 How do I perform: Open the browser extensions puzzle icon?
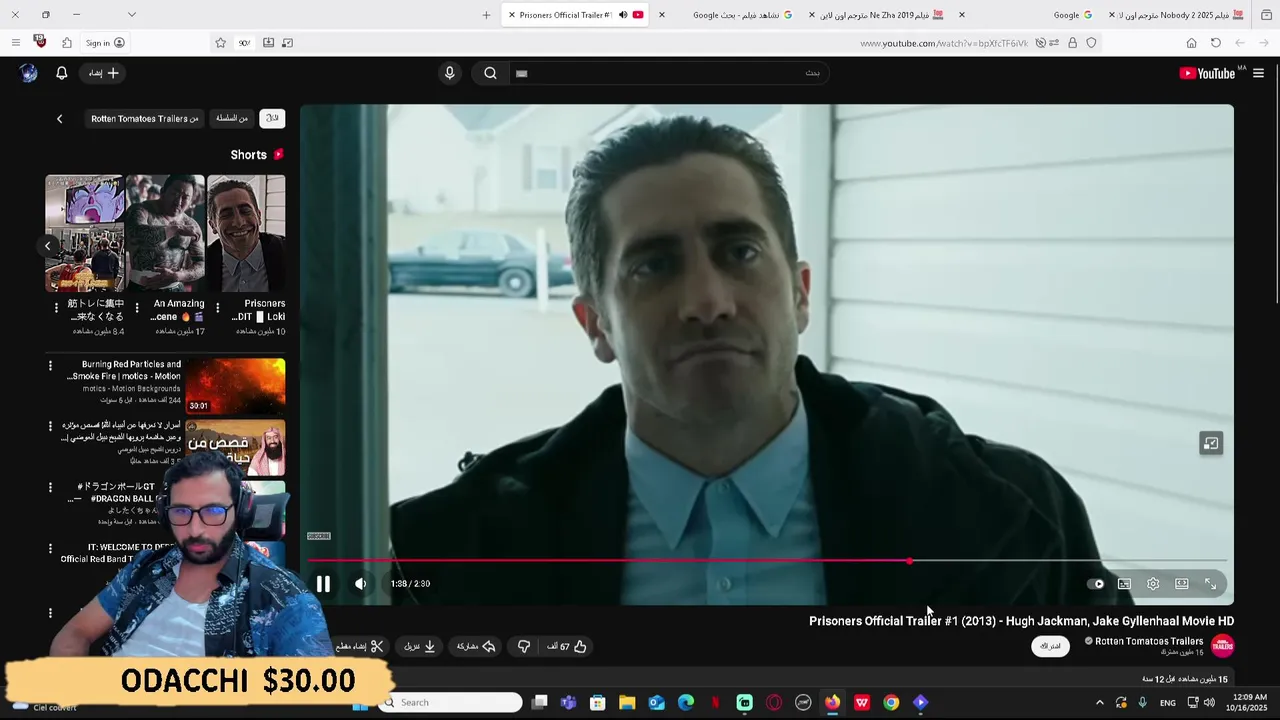click(66, 43)
